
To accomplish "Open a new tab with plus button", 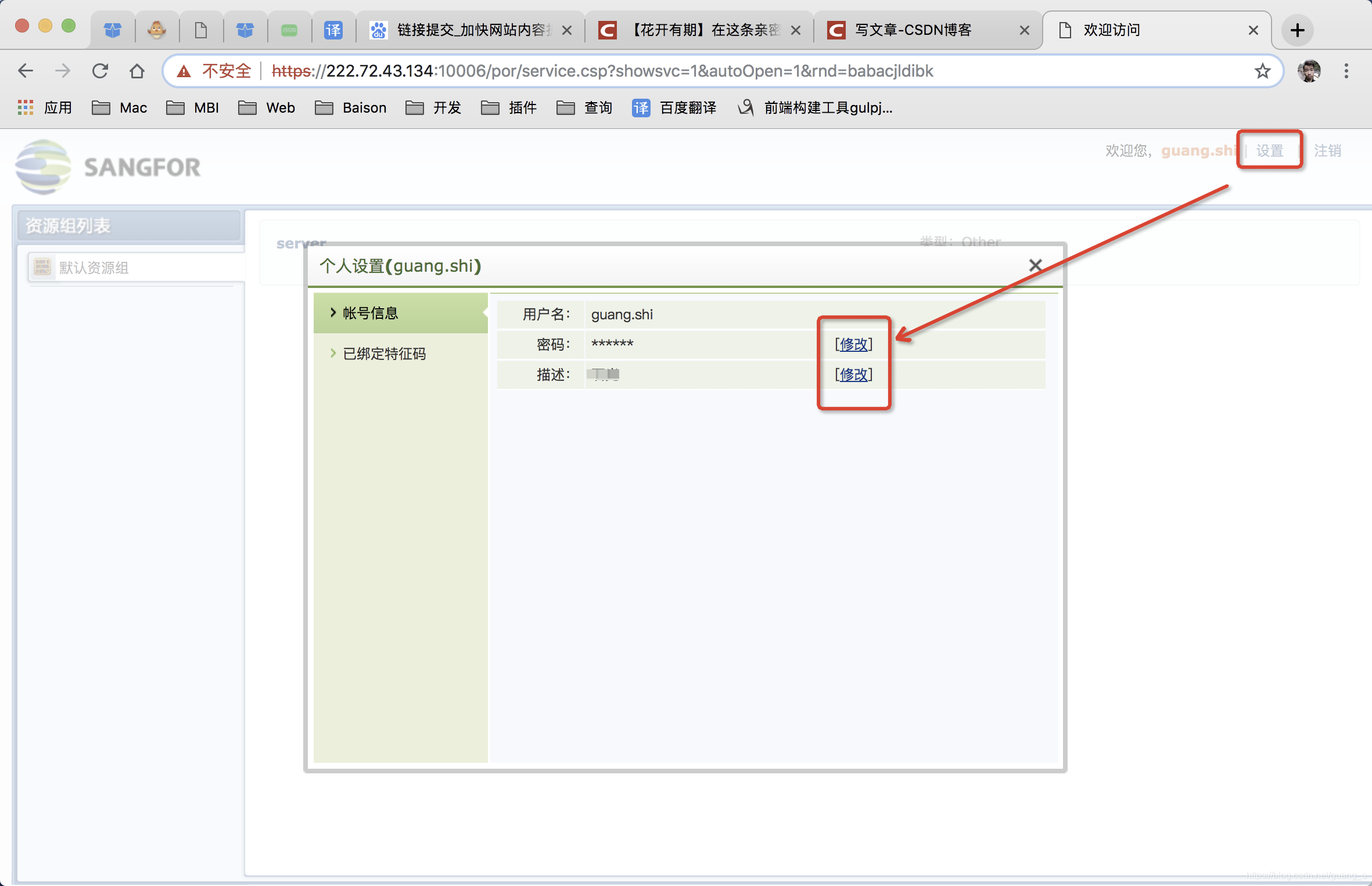I will click(x=1297, y=30).
